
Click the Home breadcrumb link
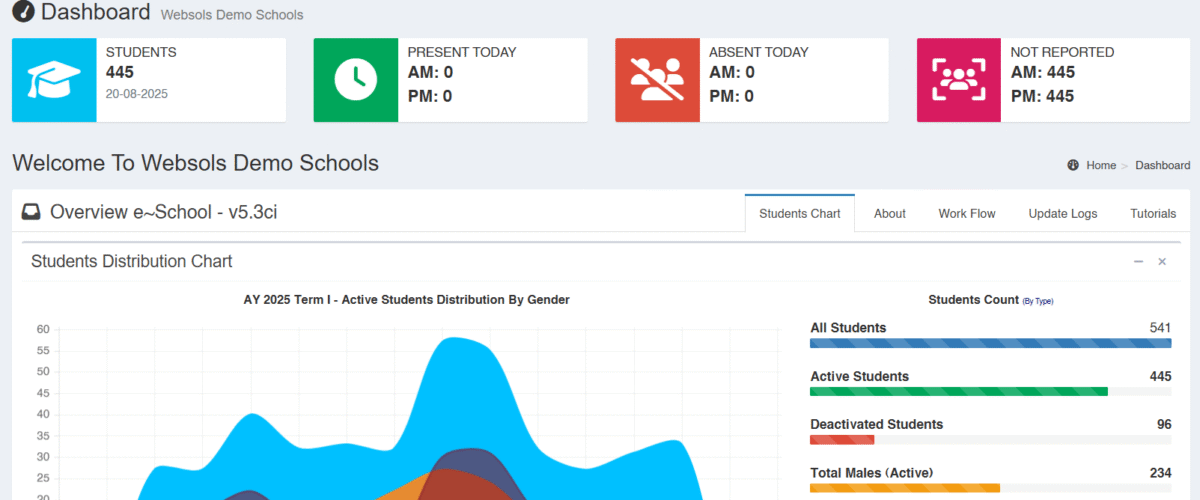(1101, 165)
